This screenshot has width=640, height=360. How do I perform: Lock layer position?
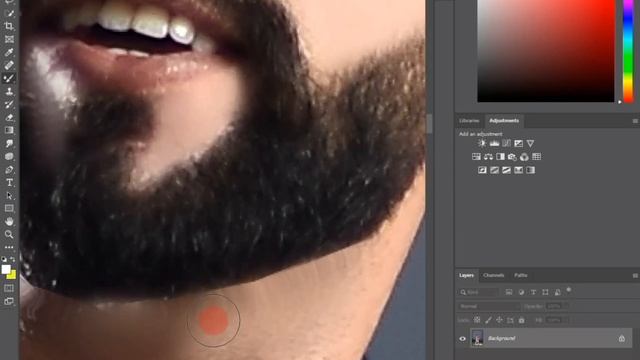click(499, 320)
